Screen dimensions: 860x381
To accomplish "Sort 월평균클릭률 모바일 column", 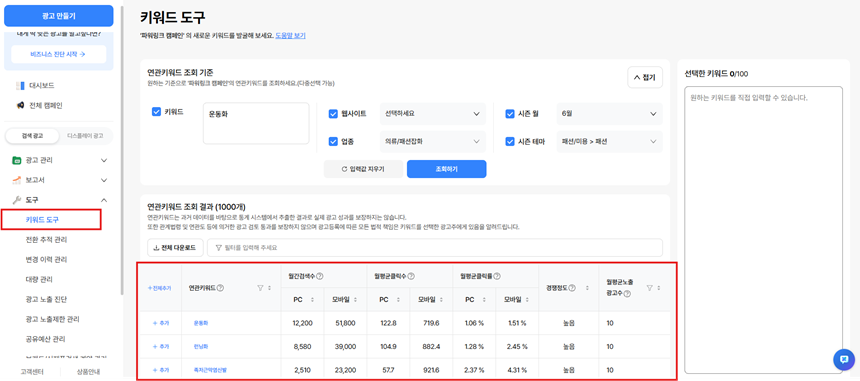I will tap(528, 300).
